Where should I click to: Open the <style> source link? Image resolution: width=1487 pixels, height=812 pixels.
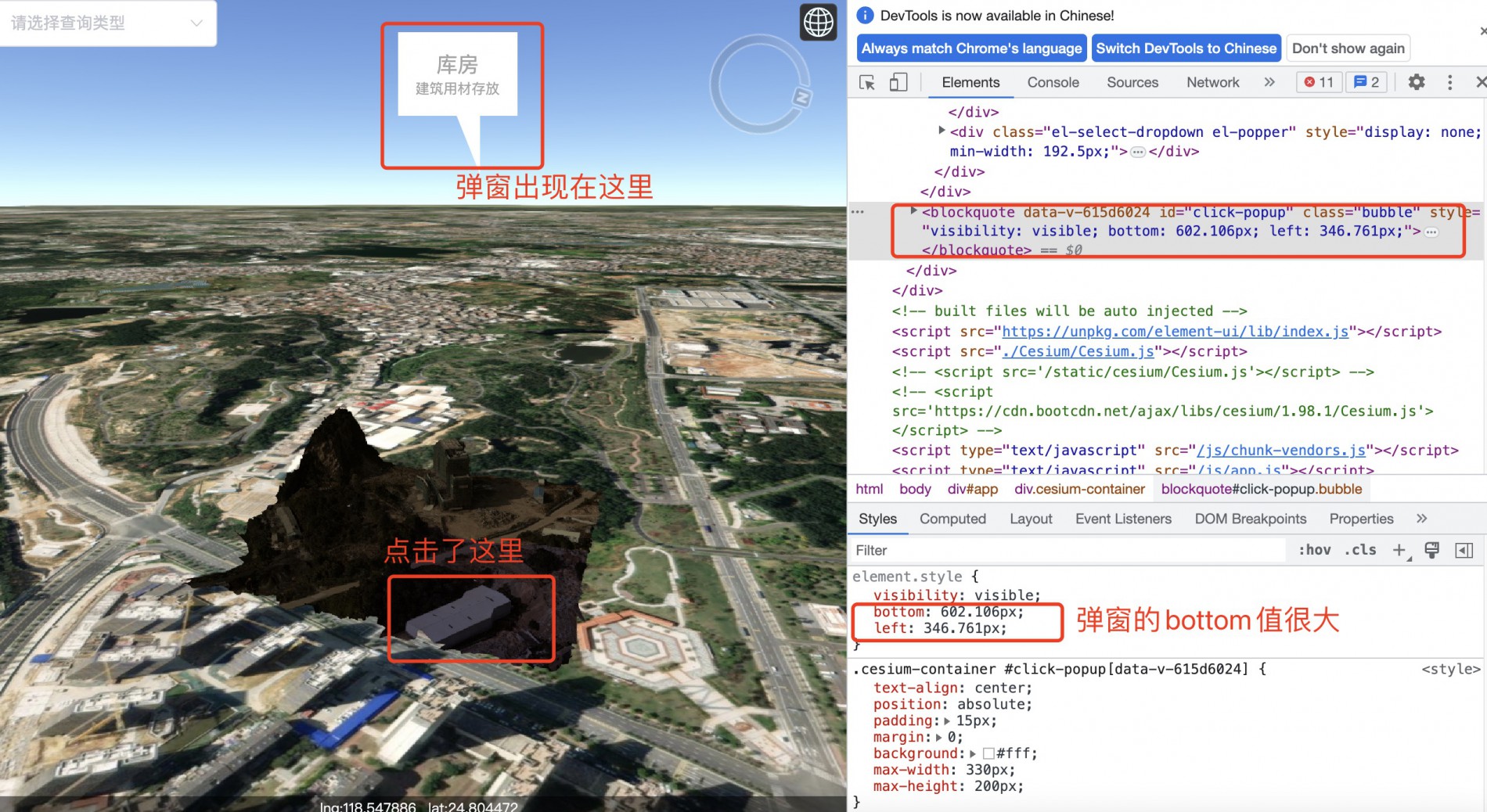click(x=1451, y=670)
